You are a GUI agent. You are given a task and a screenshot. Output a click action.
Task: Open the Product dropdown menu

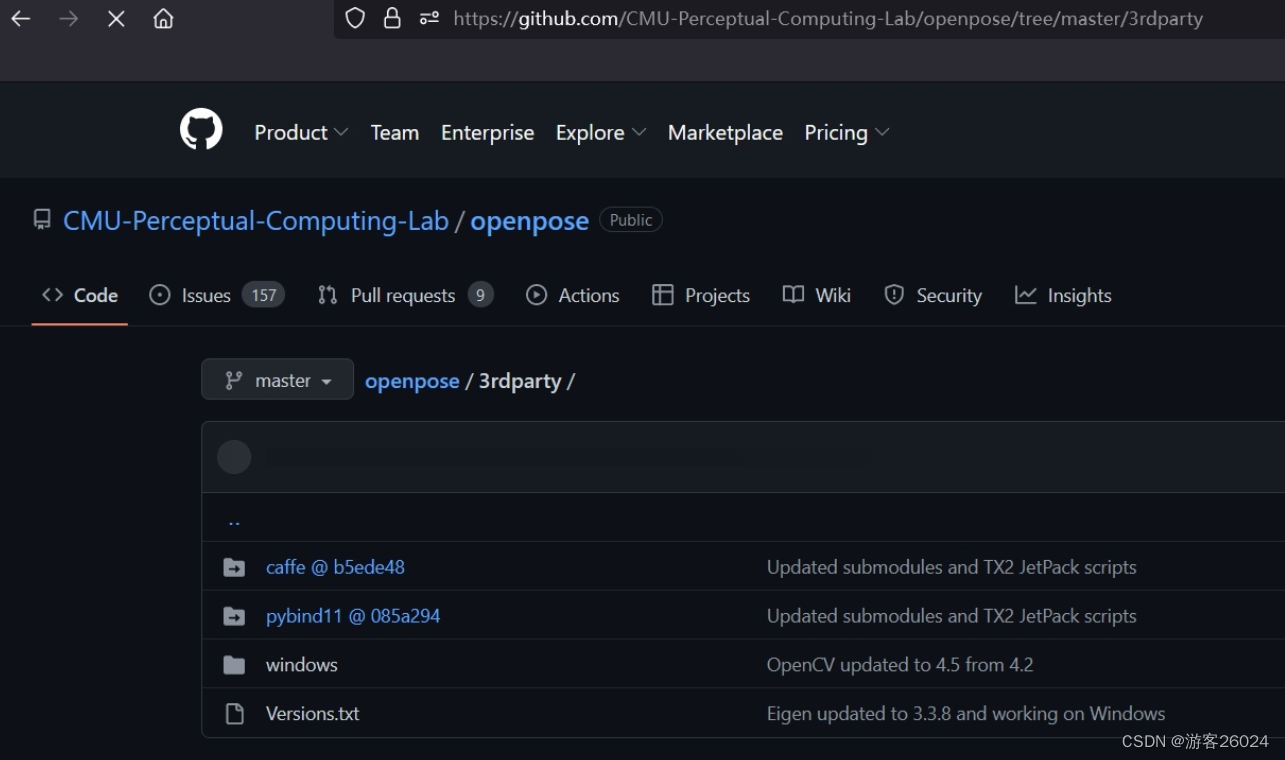tap(301, 132)
